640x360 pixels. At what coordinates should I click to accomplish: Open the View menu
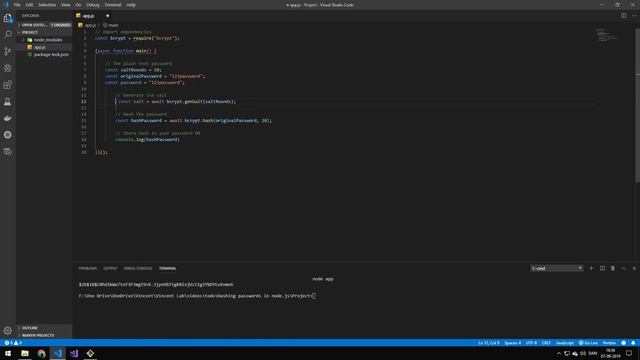65,5
